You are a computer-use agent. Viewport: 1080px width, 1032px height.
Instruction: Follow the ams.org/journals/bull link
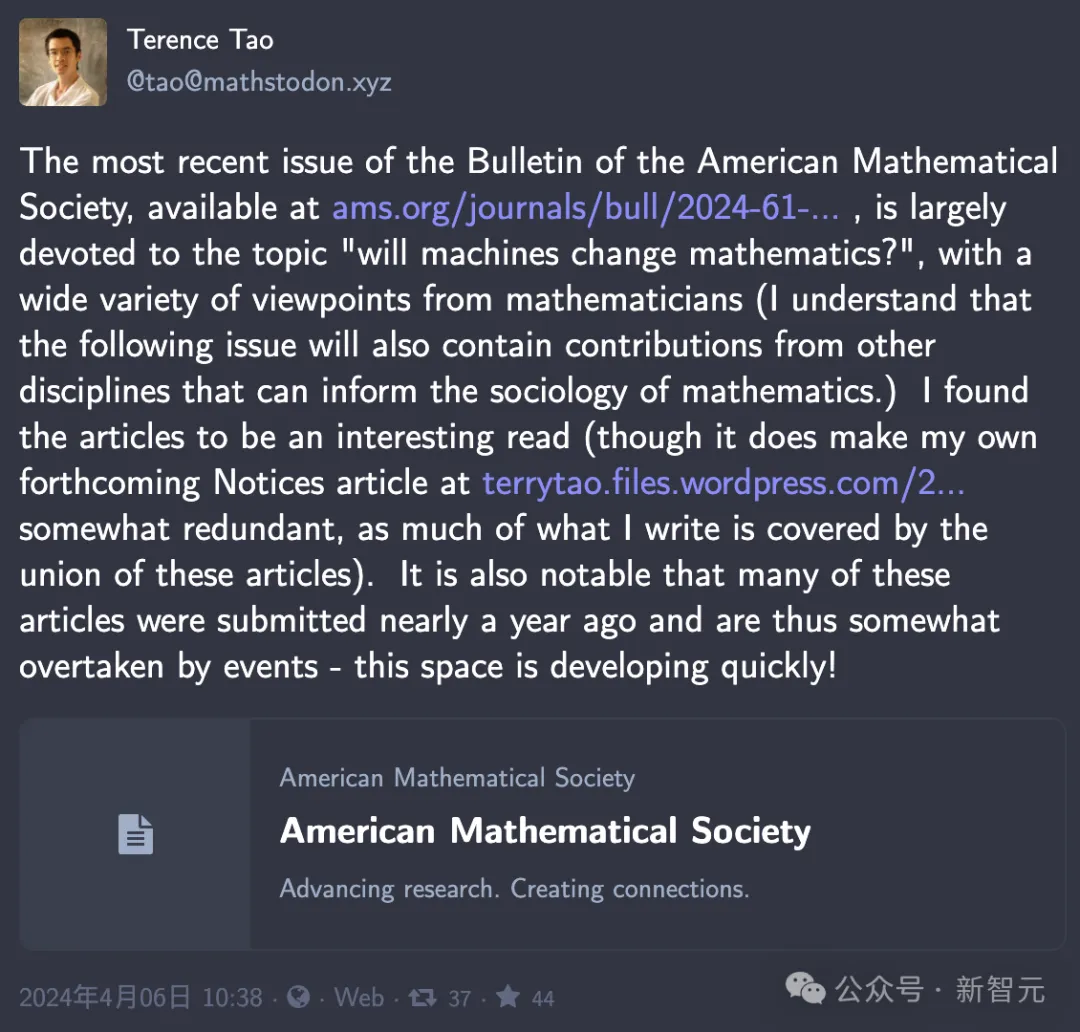tap(585, 207)
